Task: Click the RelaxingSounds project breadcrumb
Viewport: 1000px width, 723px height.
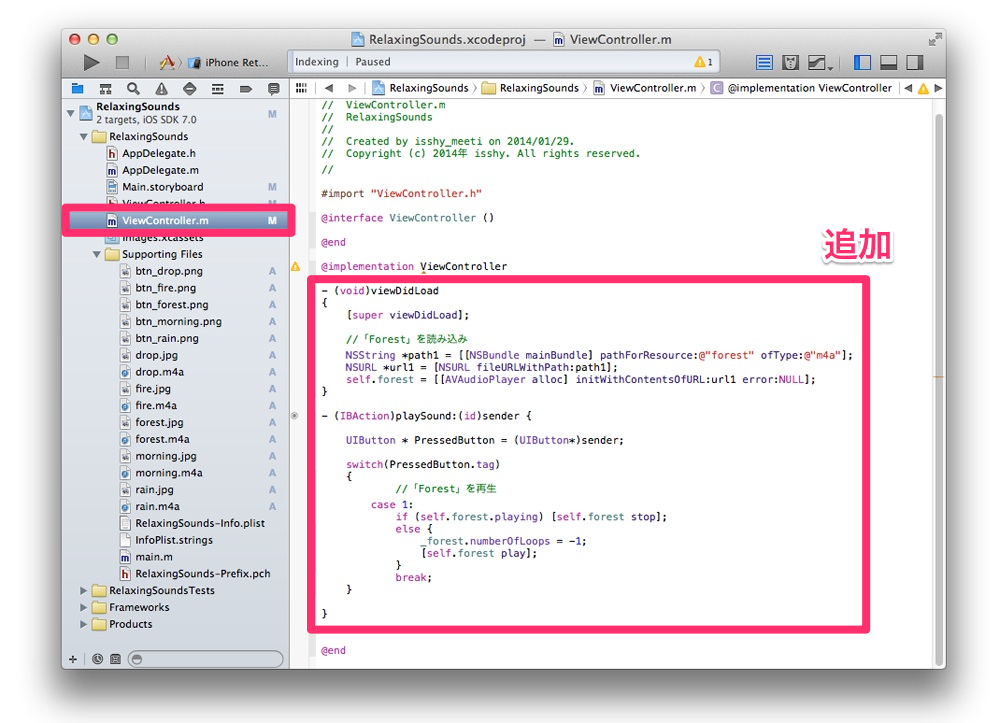Action: coord(420,88)
